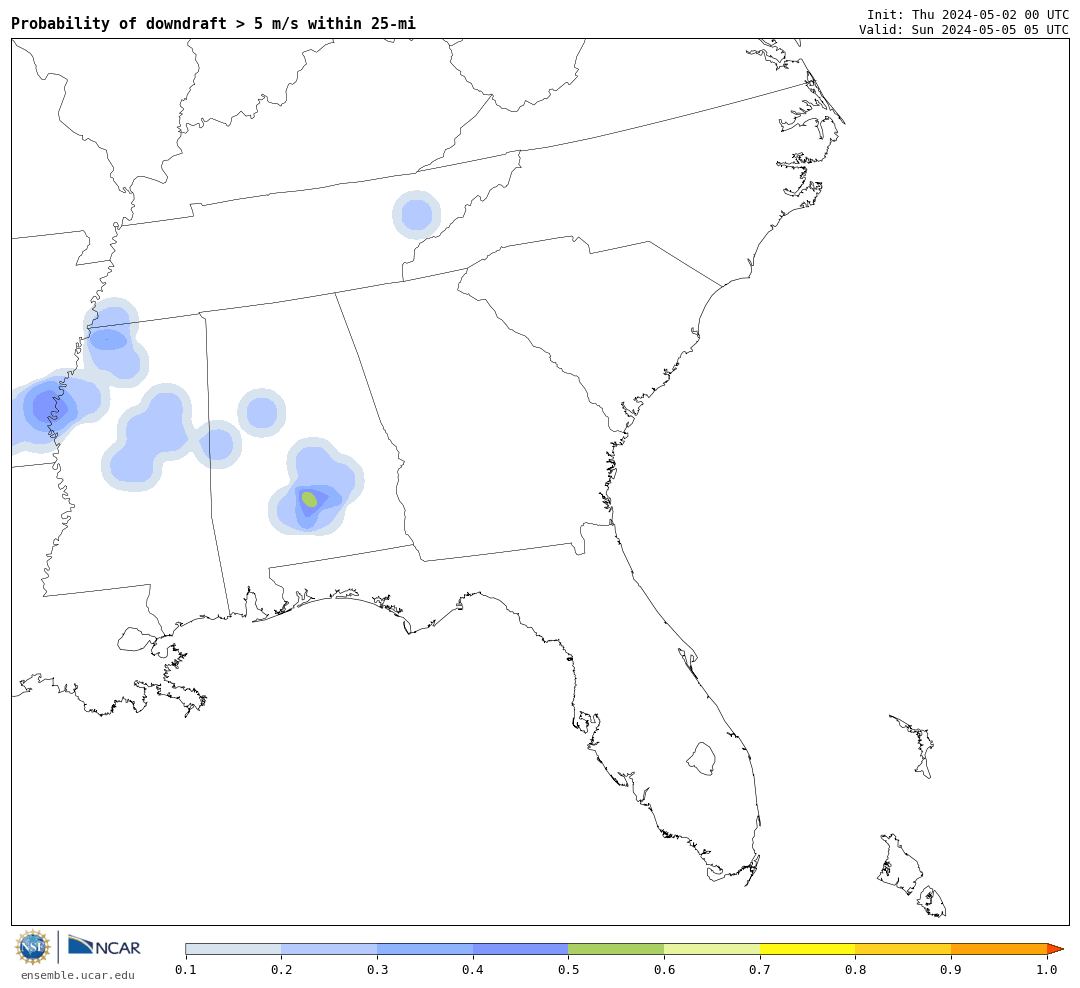Click the 0.1 colorbar label
Image resolution: width=1080 pixels, height=988 pixels.
tap(185, 969)
